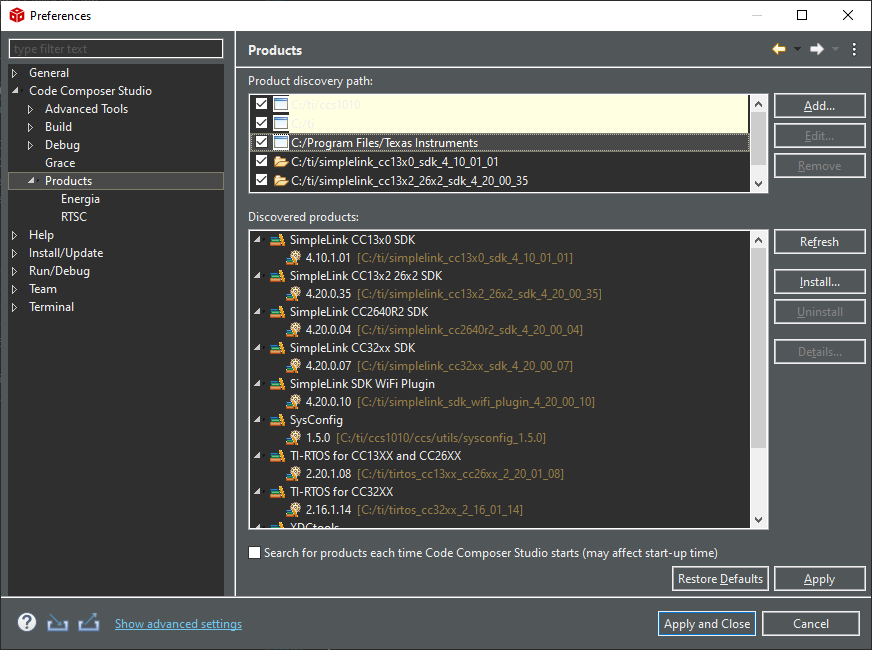Click the 2.20.1.08 version icon
The image size is (872, 650).
[293, 474]
